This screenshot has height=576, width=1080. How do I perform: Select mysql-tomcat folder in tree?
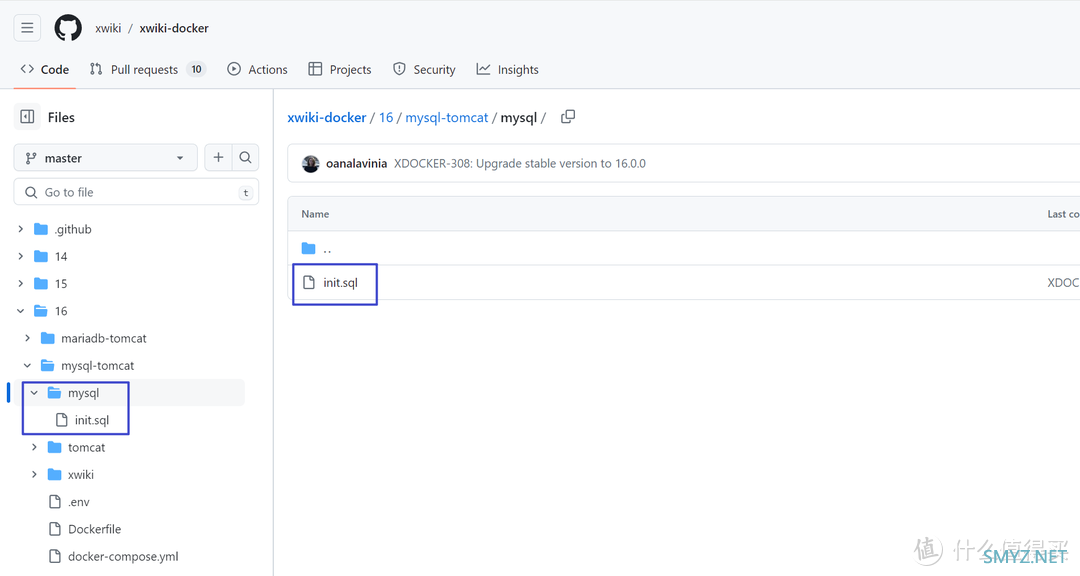pyautogui.click(x=98, y=366)
